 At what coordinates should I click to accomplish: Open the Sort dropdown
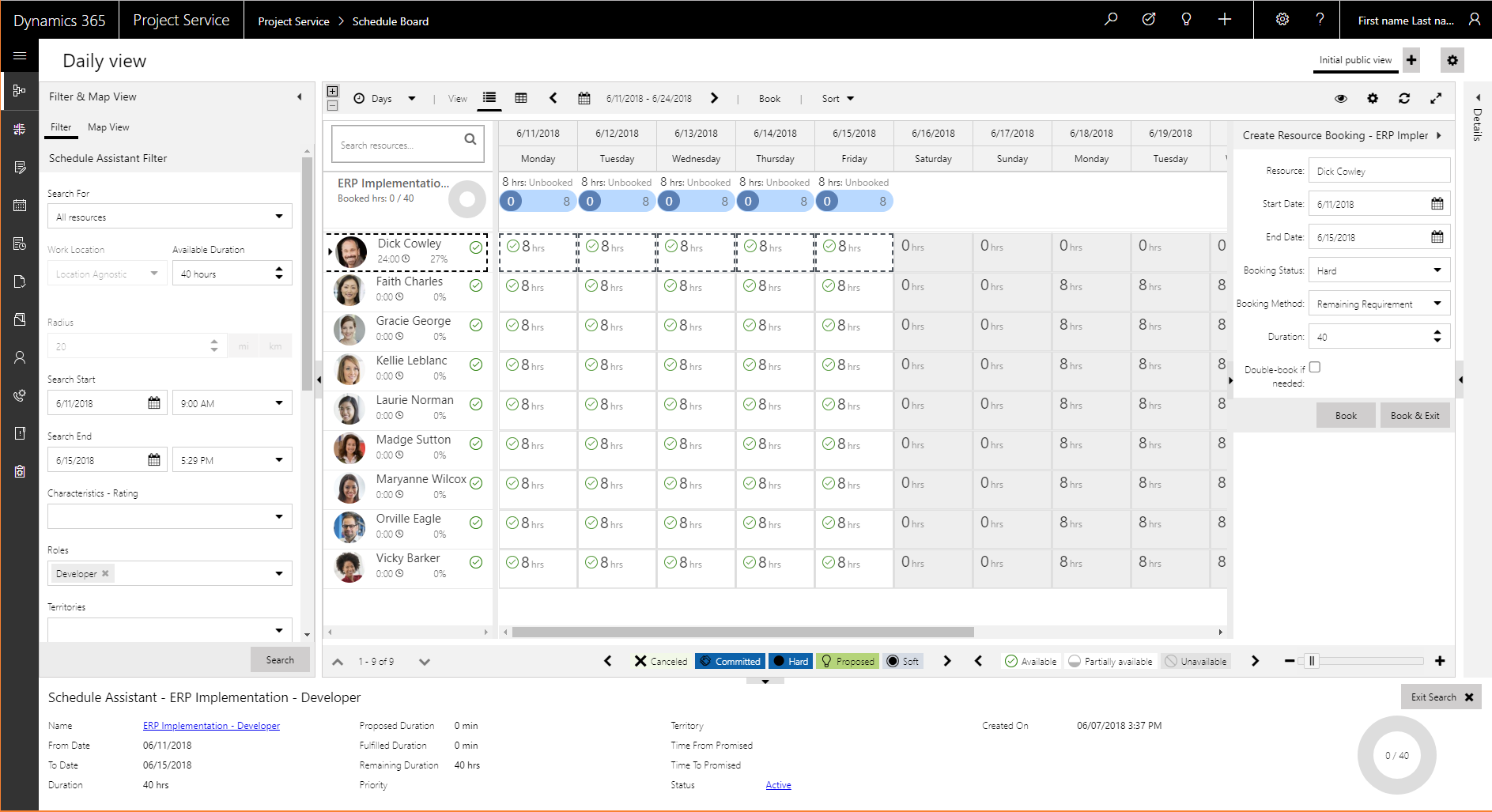(838, 99)
